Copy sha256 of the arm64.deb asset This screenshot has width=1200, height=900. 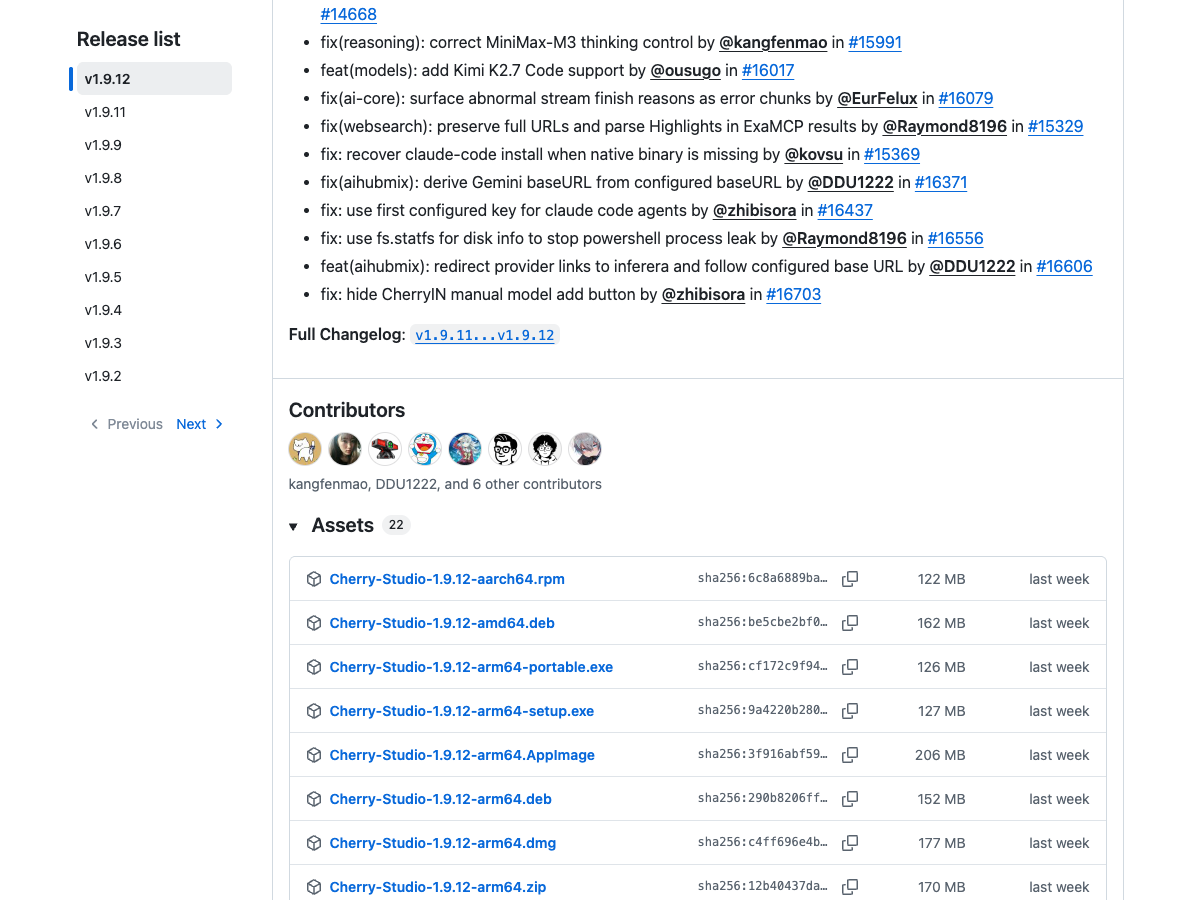[x=850, y=799]
